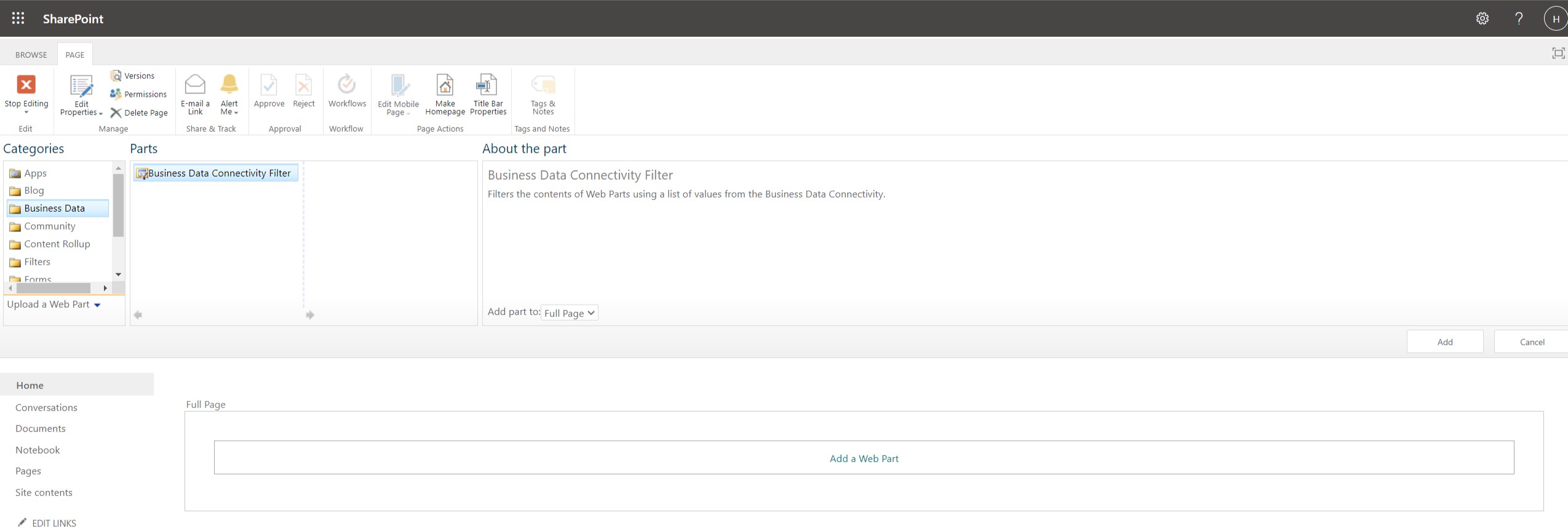This screenshot has width=1568, height=528.
Task: Select the Community category folder
Action: pyautogui.click(x=42, y=226)
